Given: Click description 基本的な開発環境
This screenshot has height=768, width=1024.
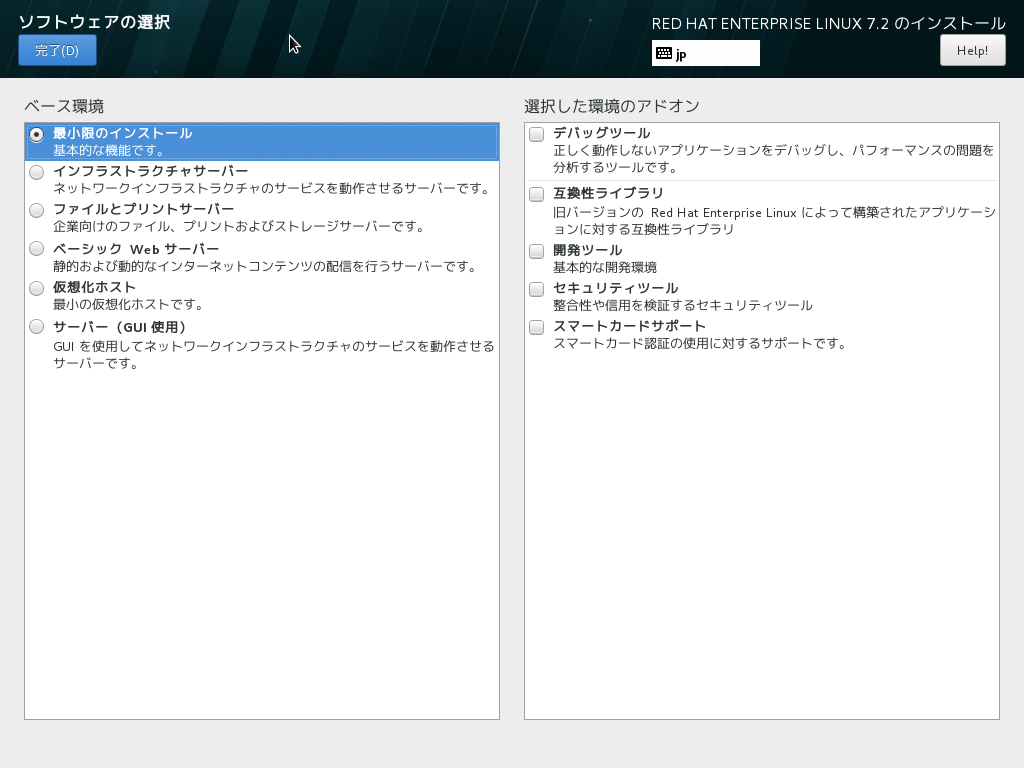Looking at the screenshot, I should 605,268.
